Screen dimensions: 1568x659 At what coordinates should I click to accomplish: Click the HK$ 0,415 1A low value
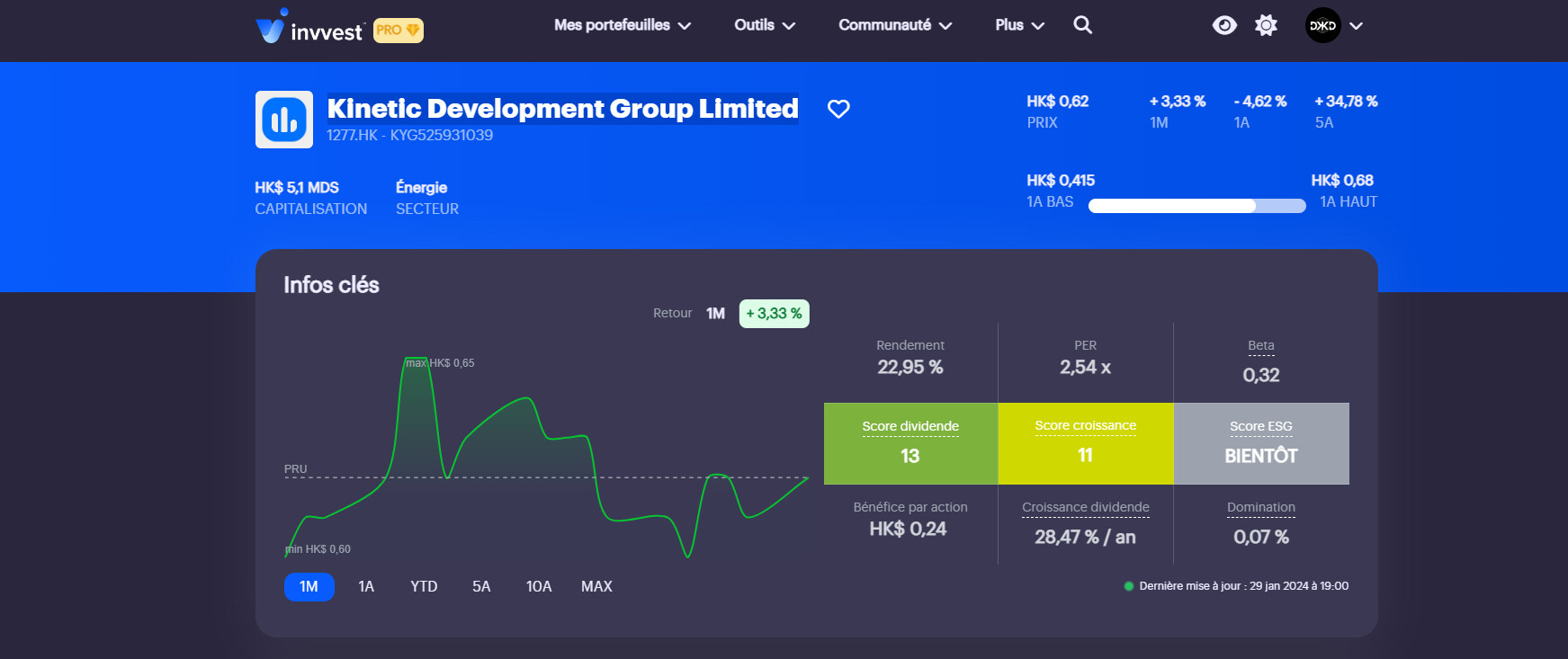coord(1061,181)
